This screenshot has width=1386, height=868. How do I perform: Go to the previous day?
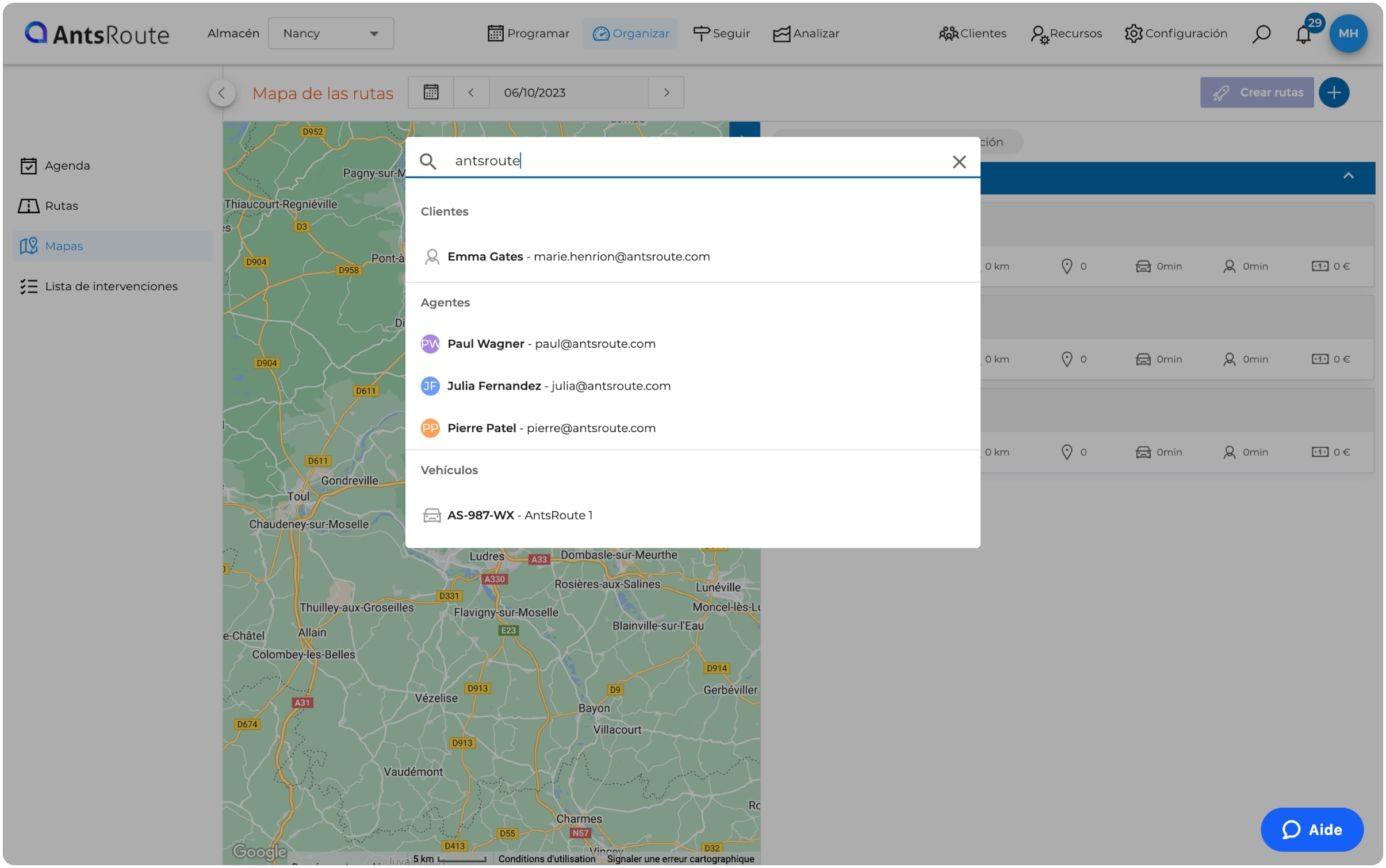(x=471, y=92)
